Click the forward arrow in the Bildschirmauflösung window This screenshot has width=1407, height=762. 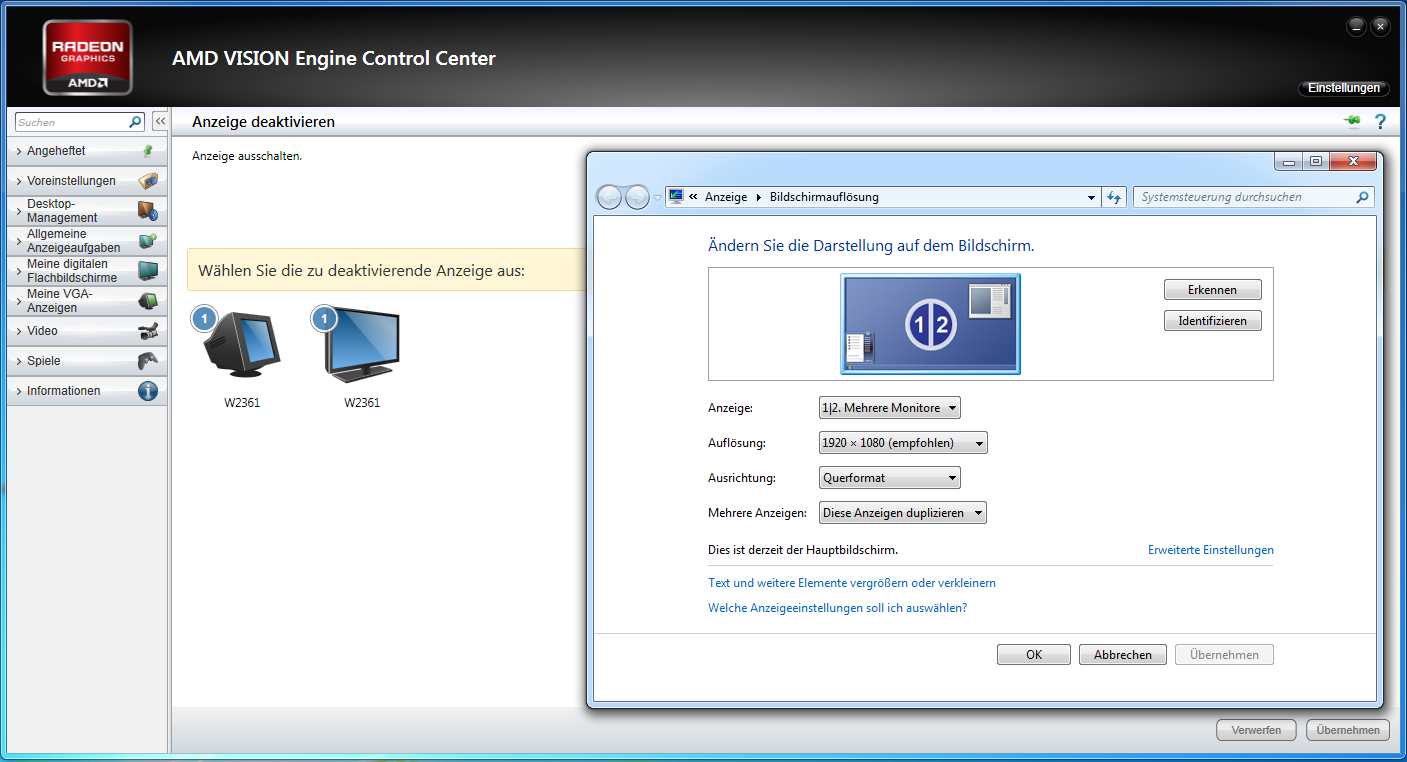tap(637, 197)
